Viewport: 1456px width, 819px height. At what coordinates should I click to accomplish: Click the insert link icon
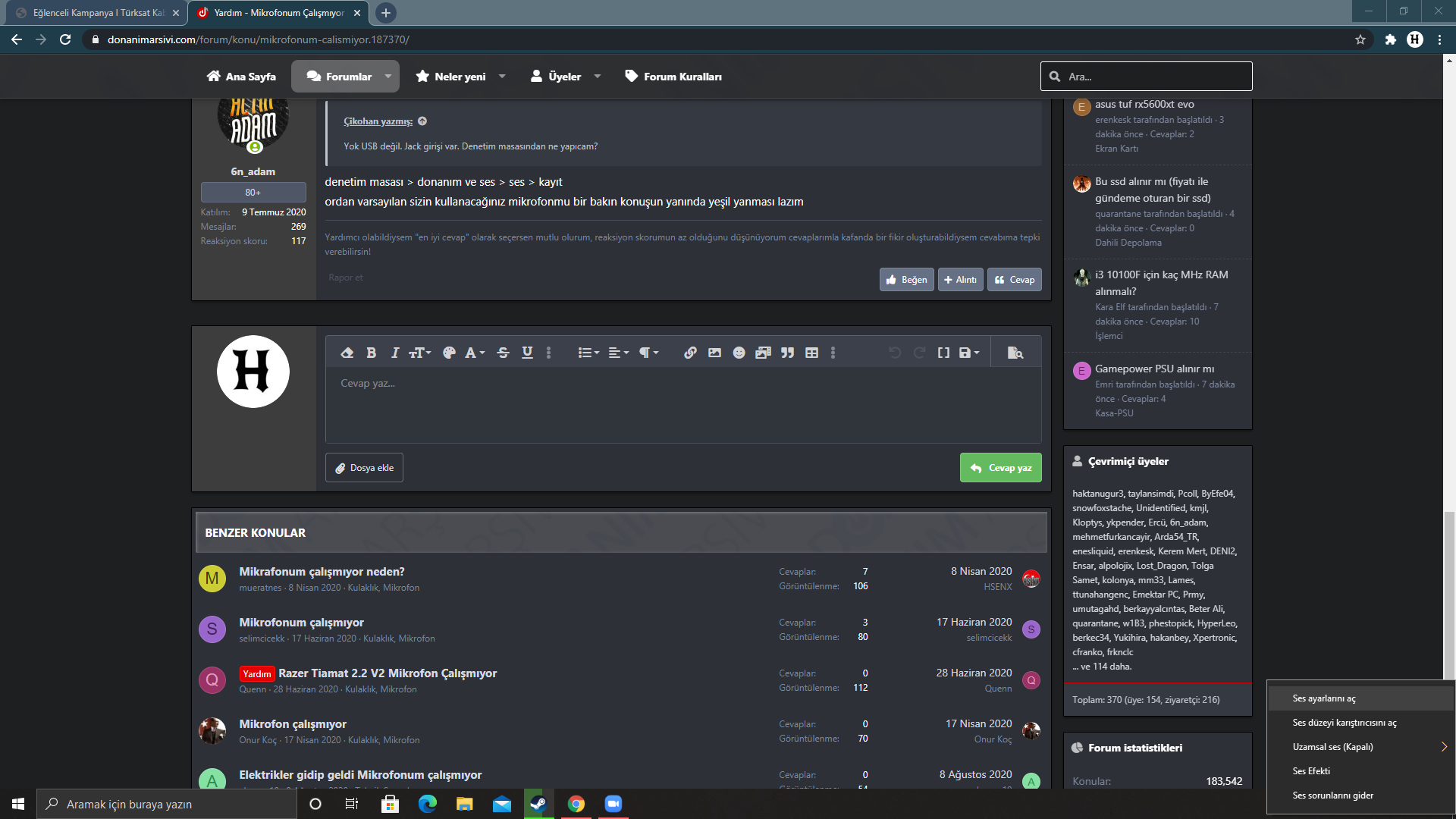(690, 353)
